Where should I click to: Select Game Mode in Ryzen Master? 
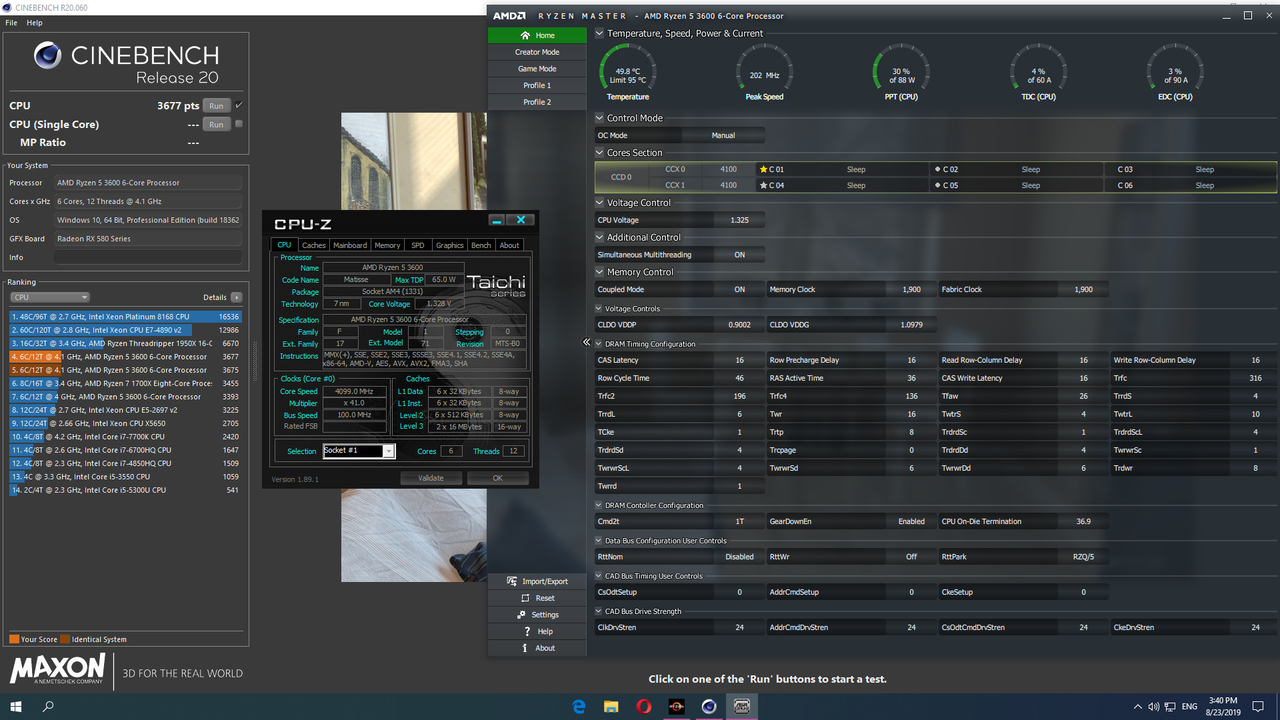(x=537, y=69)
